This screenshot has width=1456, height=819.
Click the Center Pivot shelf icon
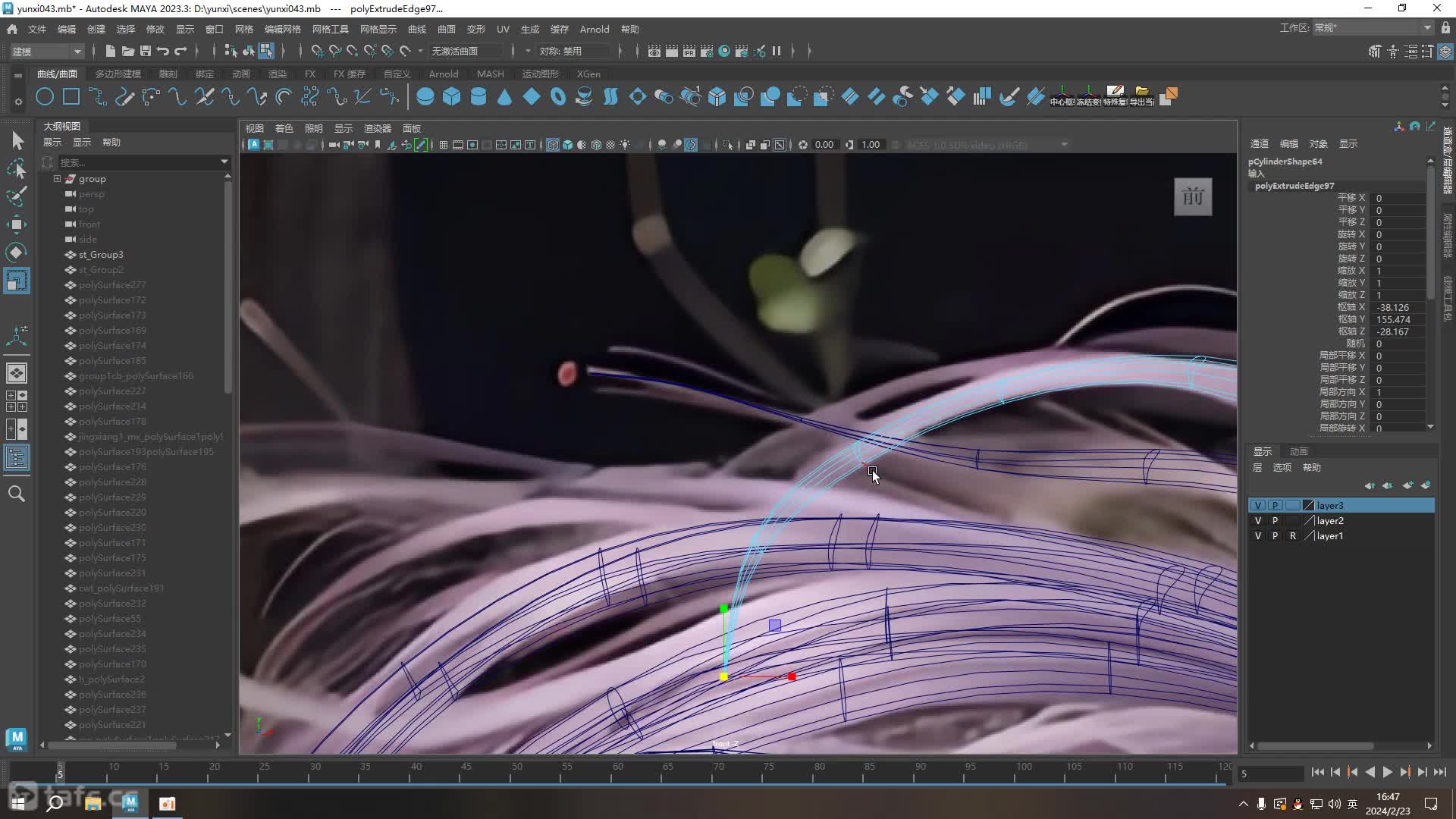(x=1062, y=96)
